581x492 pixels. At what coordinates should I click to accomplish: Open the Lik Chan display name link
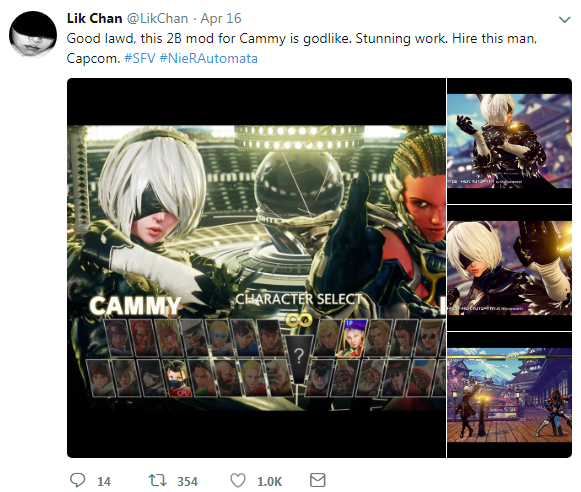94,18
